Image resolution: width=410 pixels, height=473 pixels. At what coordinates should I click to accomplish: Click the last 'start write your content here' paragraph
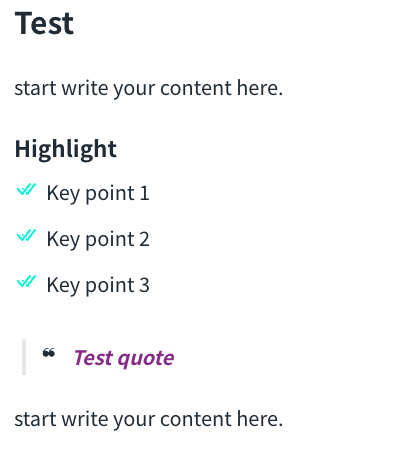click(149, 419)
